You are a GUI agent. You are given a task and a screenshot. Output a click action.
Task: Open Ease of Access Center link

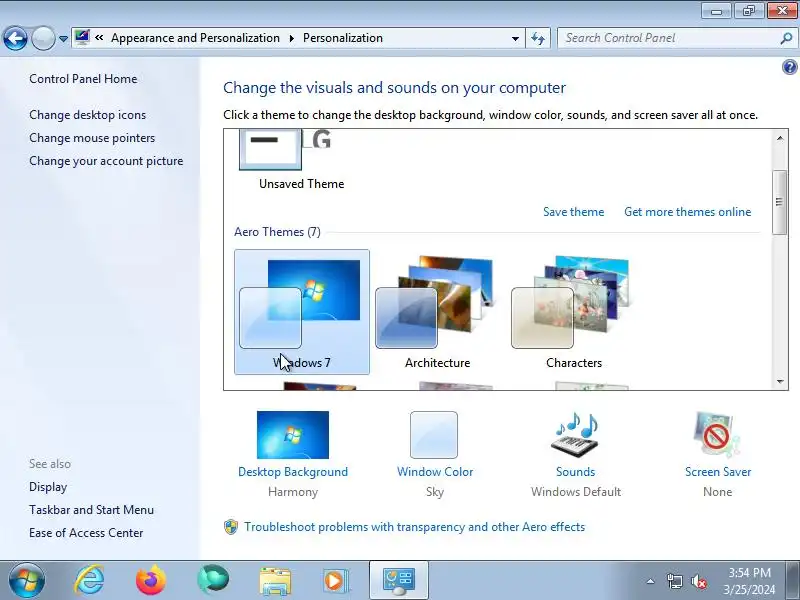pyautogui.click(x=86, y=533)
